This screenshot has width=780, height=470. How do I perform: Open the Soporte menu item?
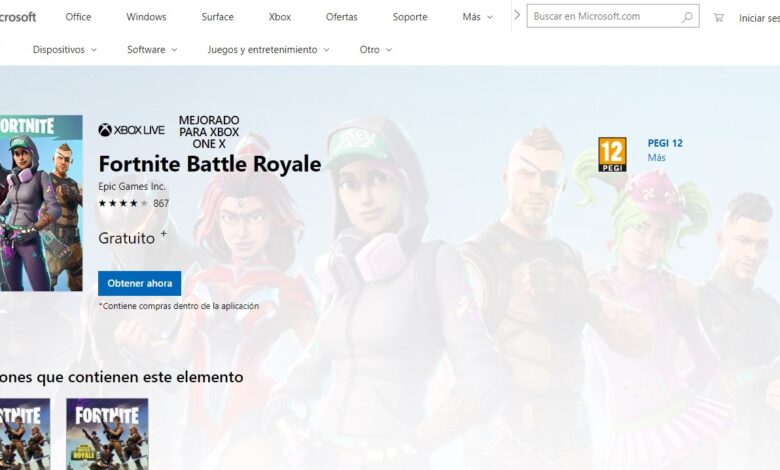[410, 17]
